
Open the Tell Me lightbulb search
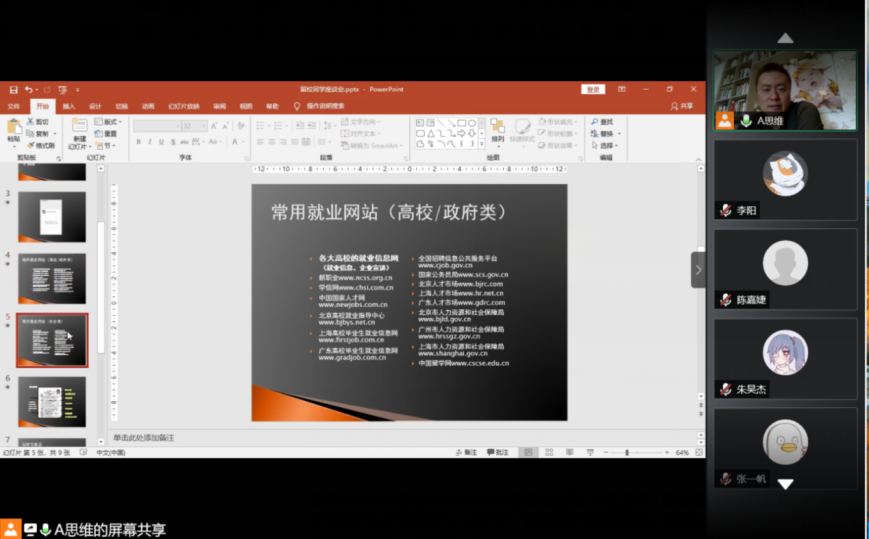pos(297,106)
